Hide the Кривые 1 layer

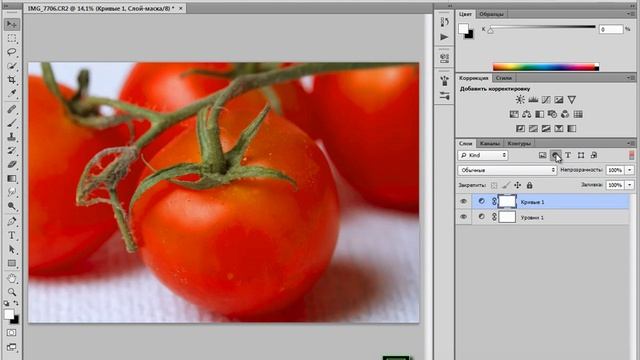tap(463, 201)
